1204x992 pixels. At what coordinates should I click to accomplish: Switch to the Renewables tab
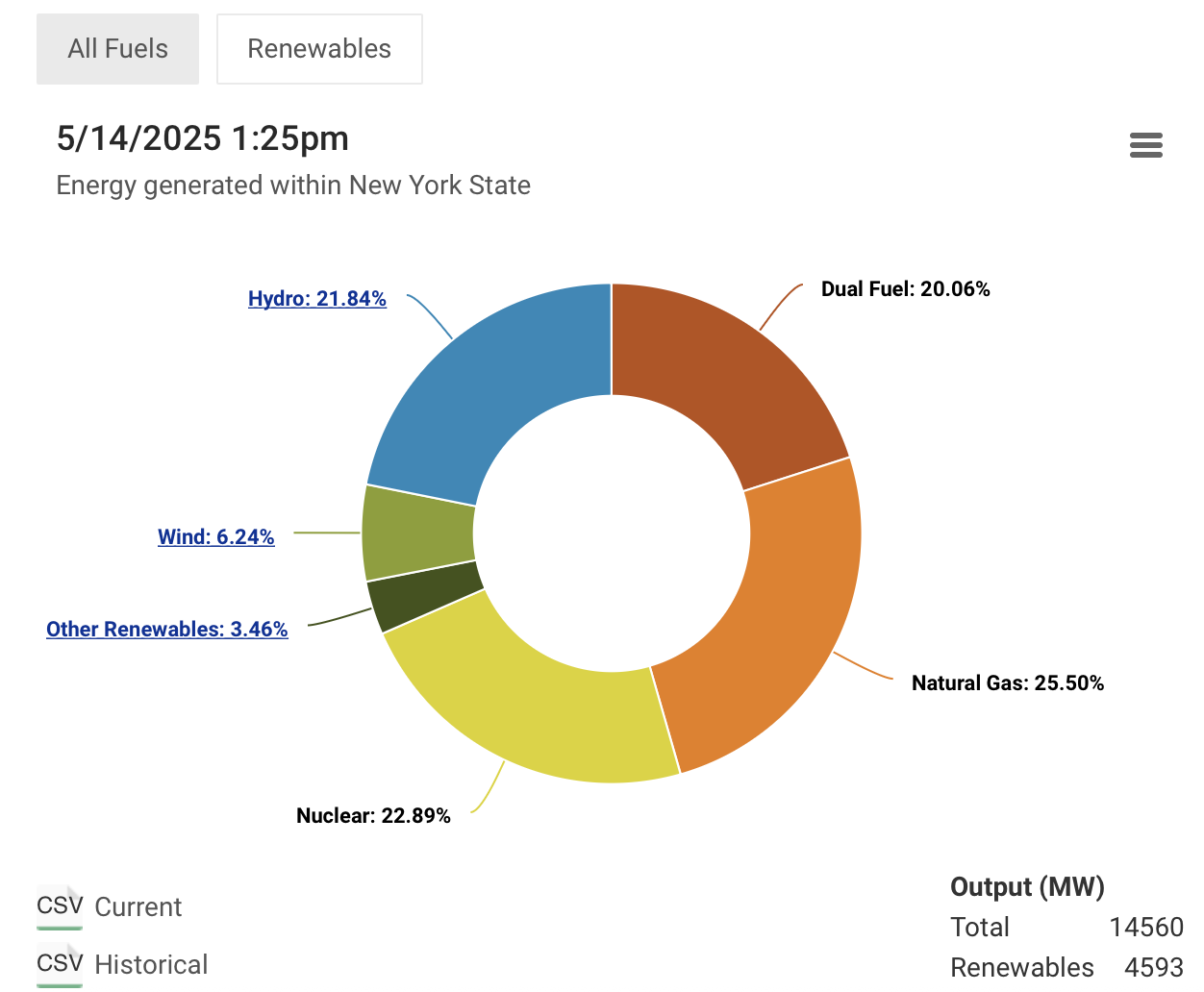point(319,49)
